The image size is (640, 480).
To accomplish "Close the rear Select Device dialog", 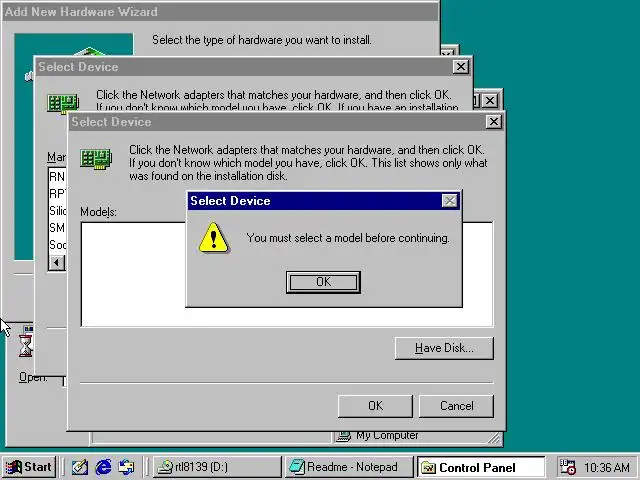I will click(x=460, y=67).
